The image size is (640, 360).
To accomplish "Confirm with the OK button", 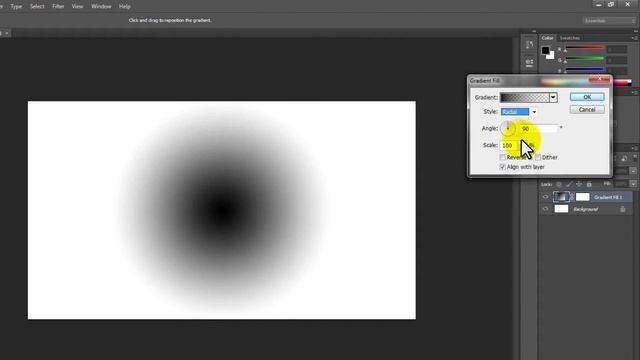I will 587,97.
